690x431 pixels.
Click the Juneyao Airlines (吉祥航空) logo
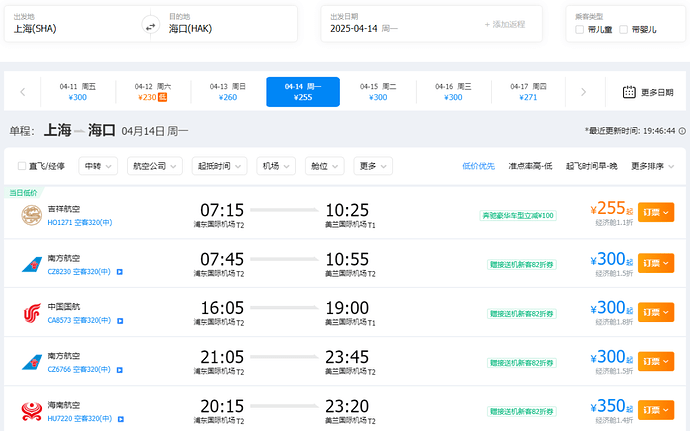pyautogui.click(x=32, y=214)
